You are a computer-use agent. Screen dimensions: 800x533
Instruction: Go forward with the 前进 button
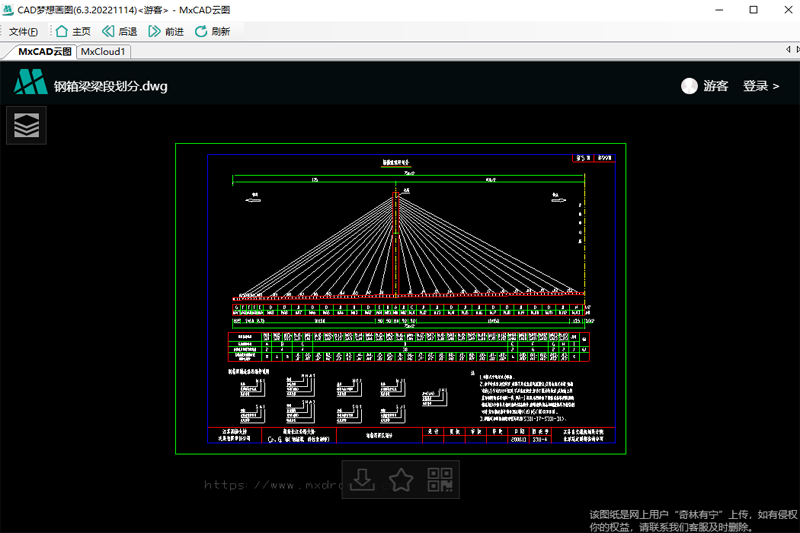click(x=166, y=31)
